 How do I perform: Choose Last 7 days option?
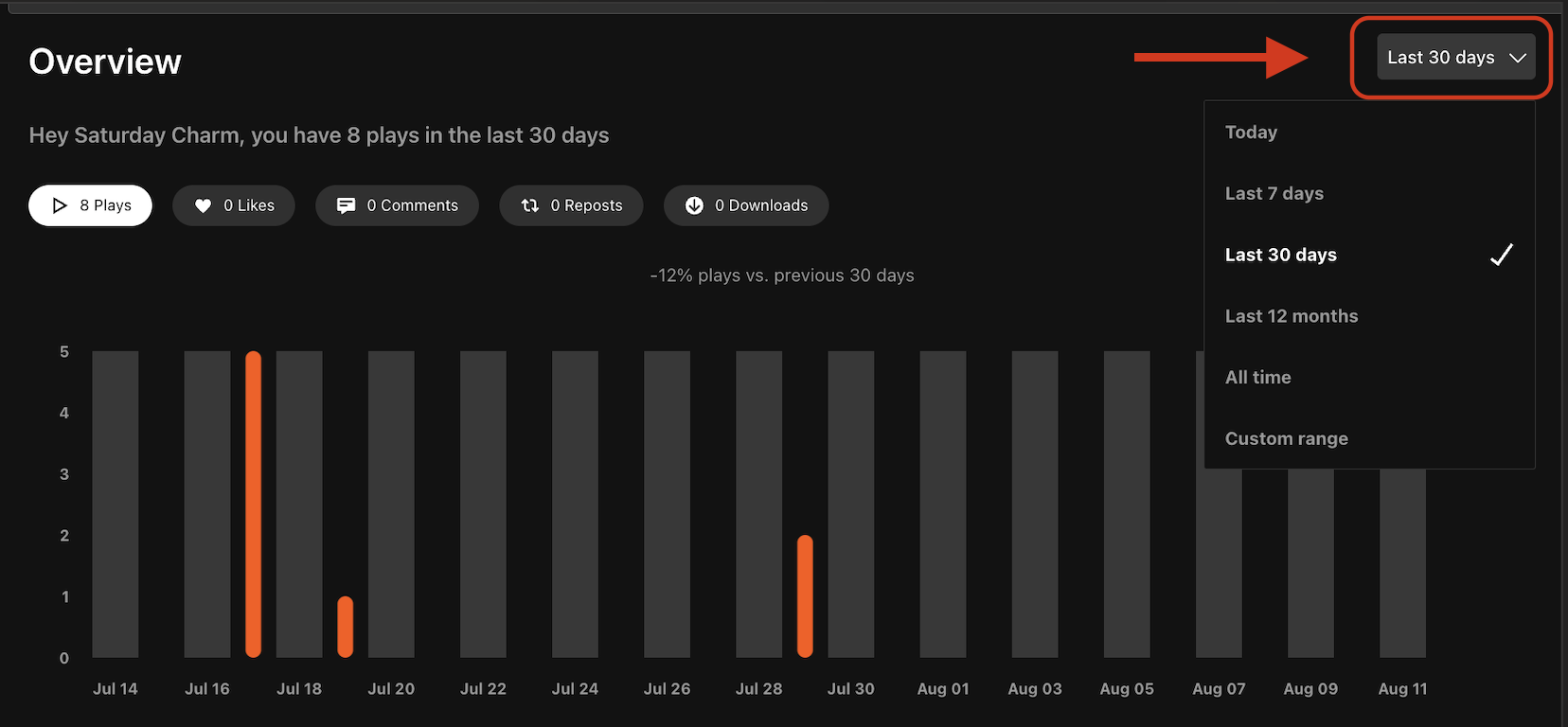(1274, 193)
